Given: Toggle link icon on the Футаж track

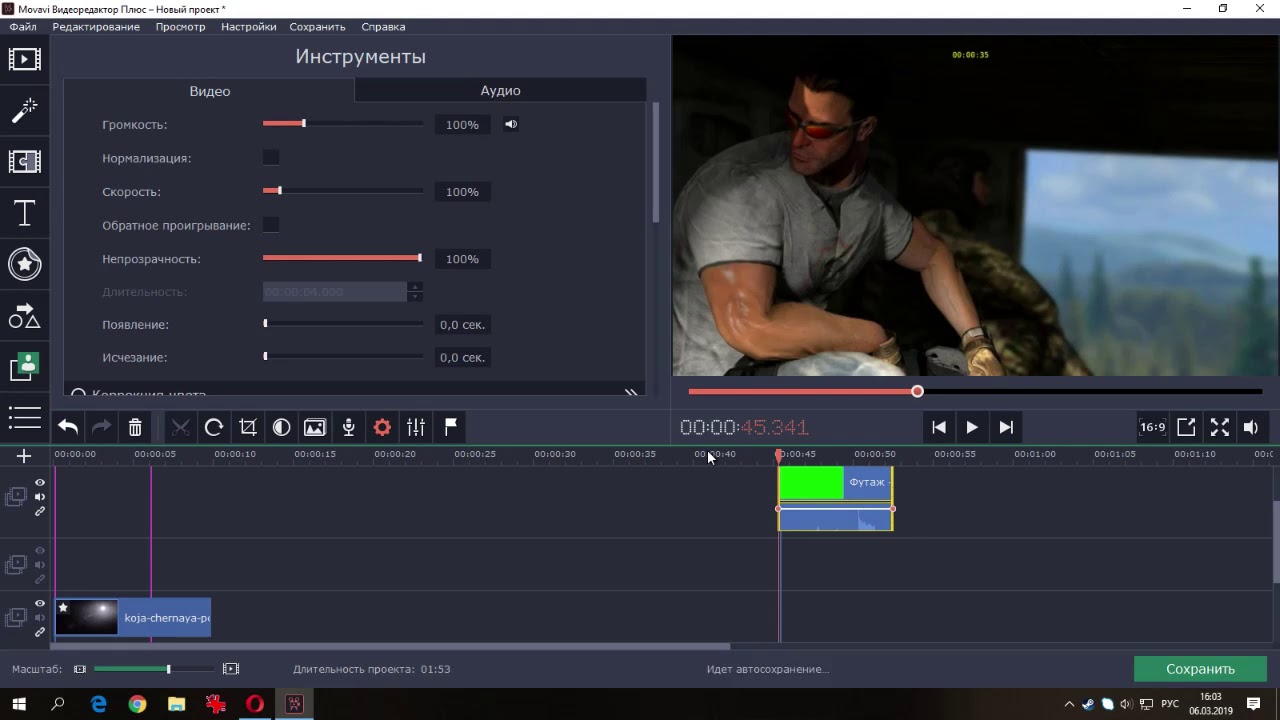Looking at the screenshot, I should coord(40,511).
